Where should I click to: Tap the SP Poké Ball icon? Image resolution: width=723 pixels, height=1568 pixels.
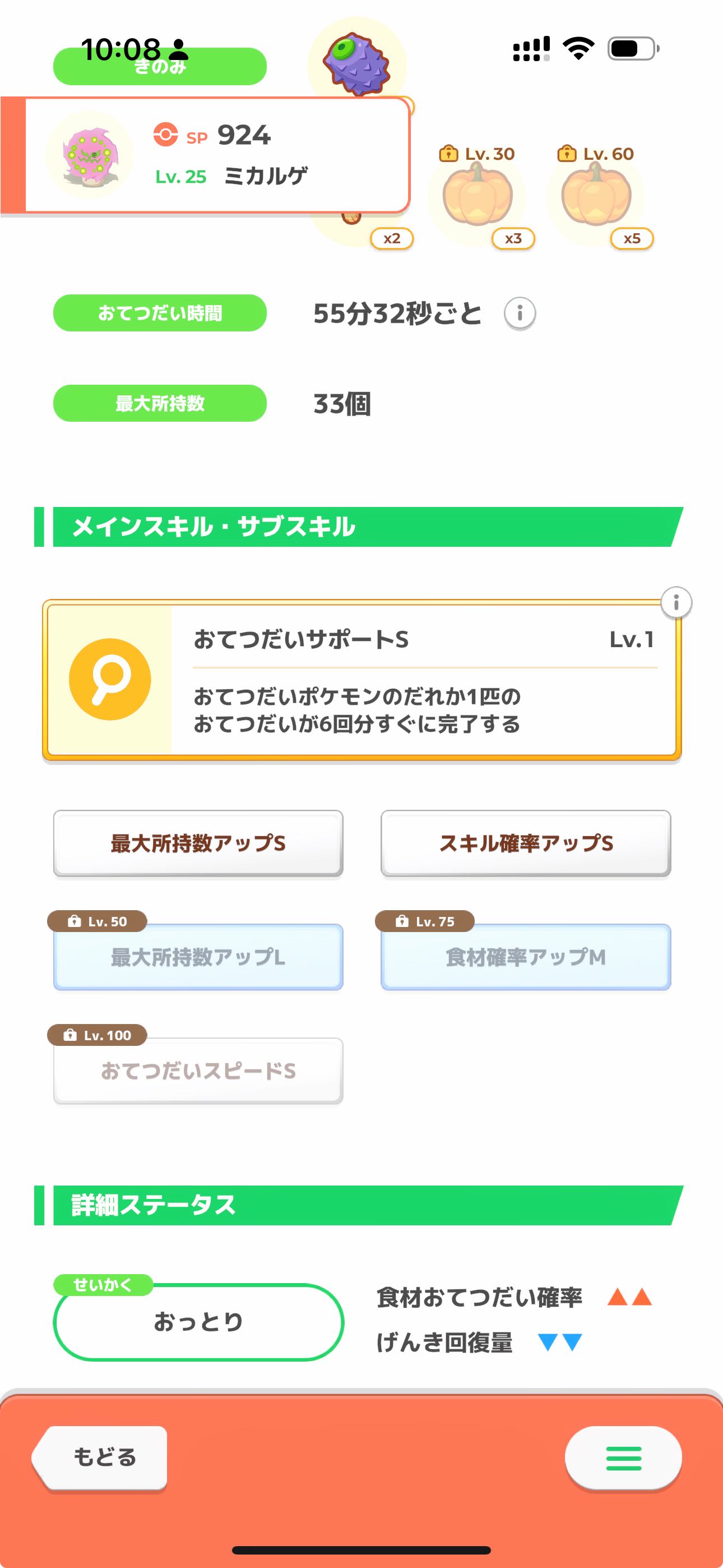165,135
